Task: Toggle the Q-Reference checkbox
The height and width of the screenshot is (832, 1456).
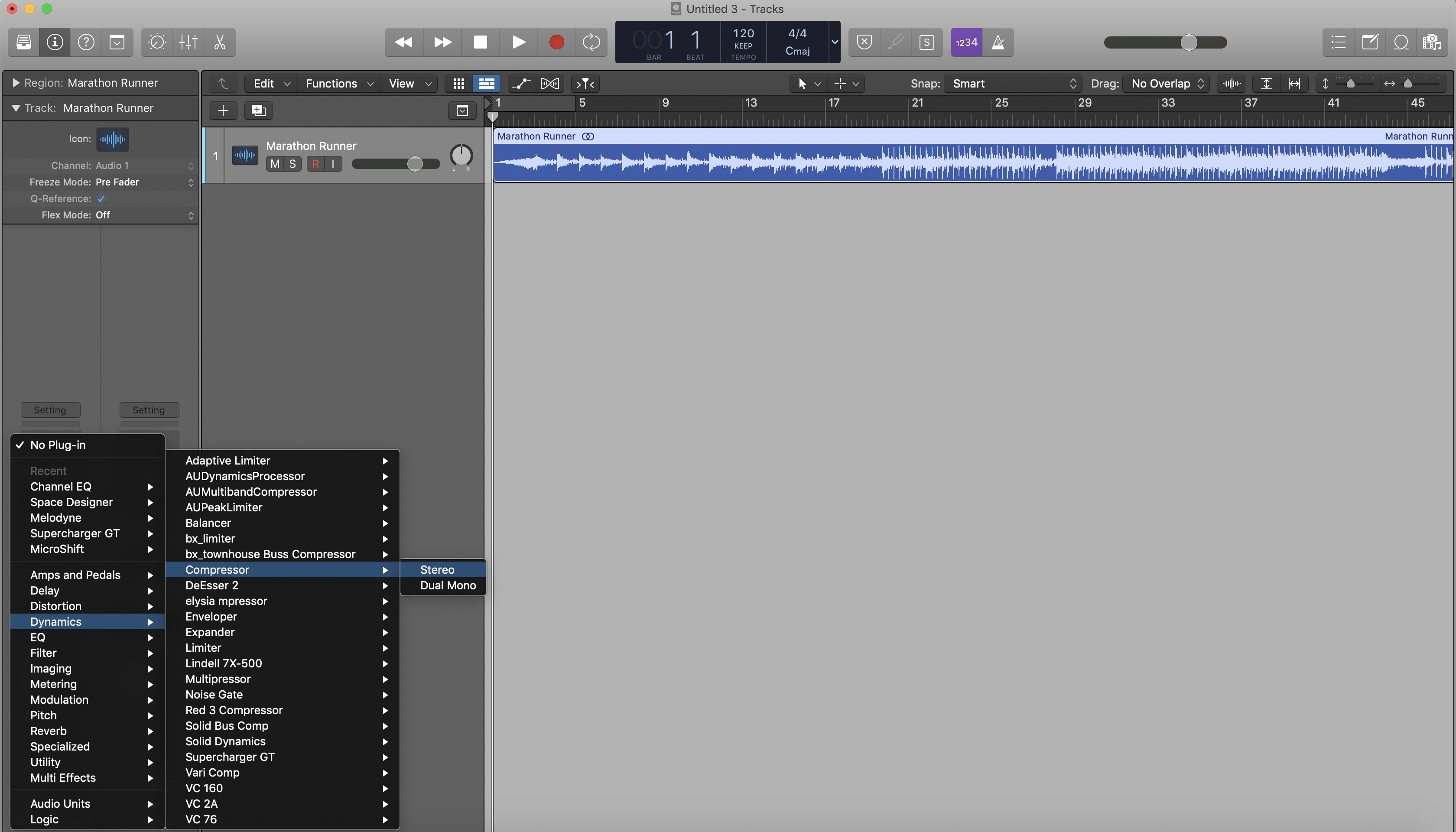Action: click(101, 199)
